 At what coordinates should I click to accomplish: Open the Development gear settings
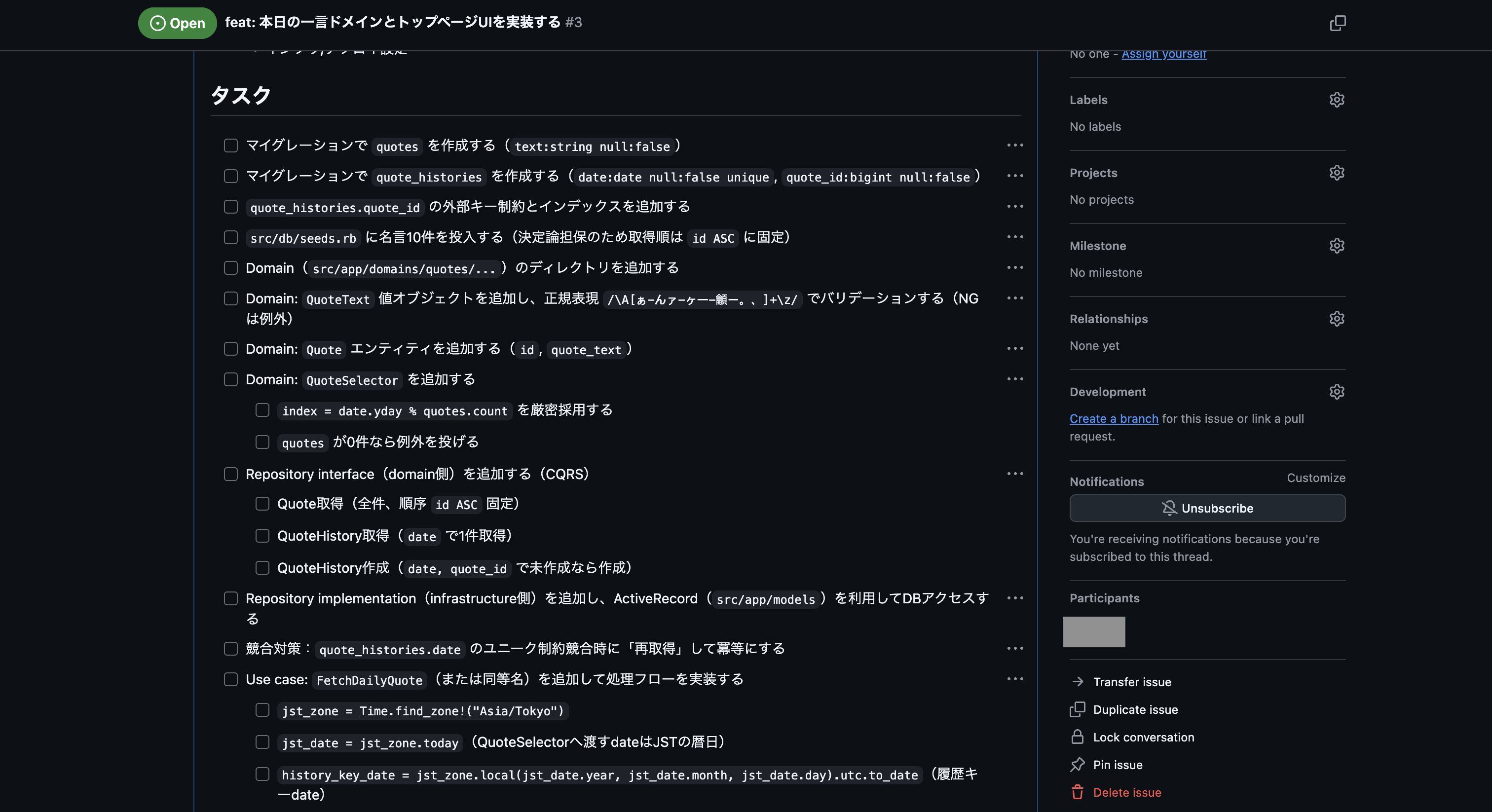[1336, 392]
